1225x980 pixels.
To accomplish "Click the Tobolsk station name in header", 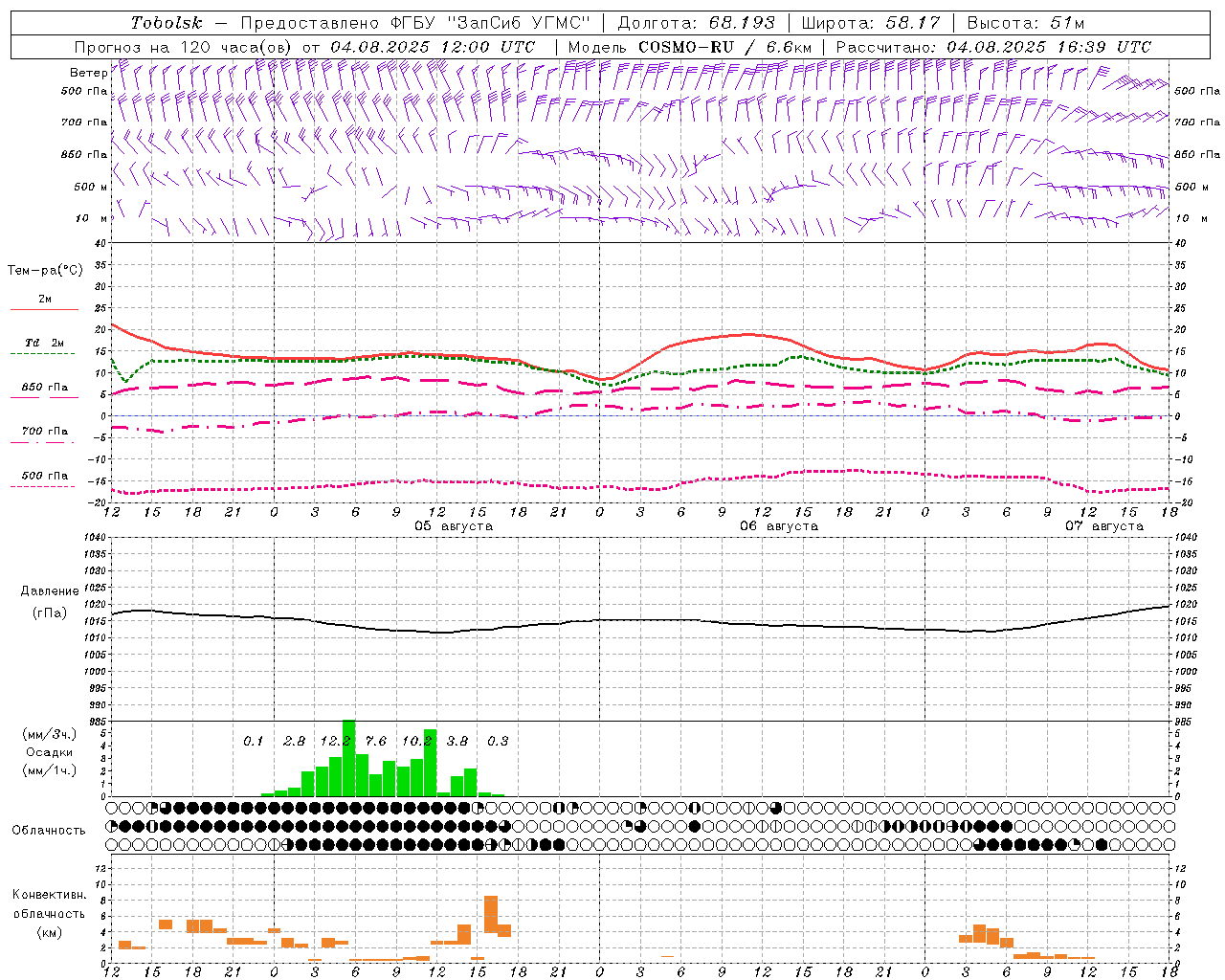I will click(x=167, y=23).
